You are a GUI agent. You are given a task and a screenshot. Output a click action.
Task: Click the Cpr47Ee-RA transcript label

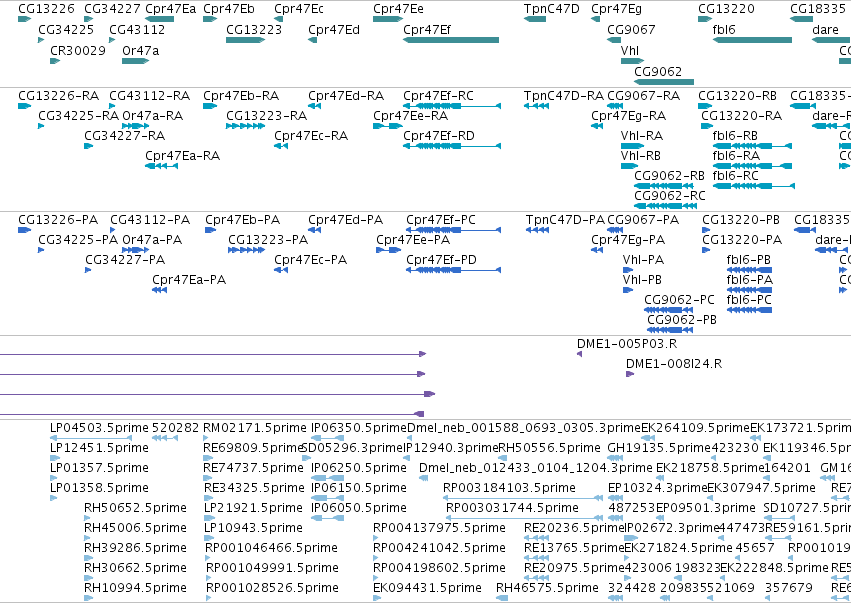pos(410,116)
